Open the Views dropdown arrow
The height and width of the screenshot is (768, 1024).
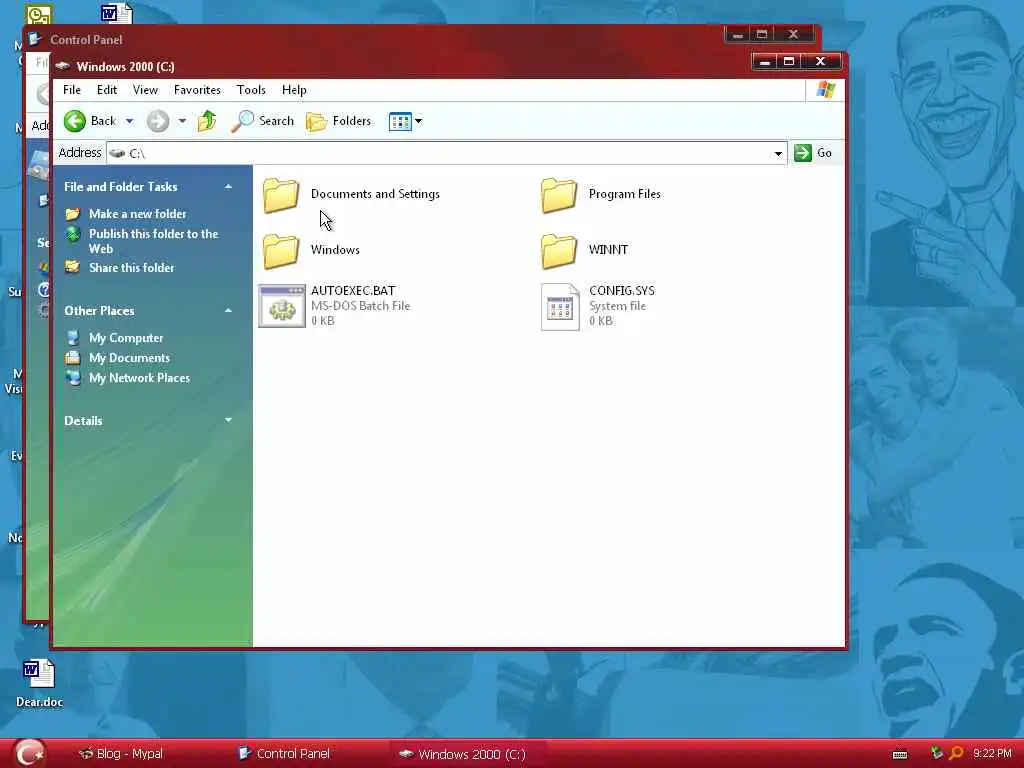pyautogui.click(x=419, y=121)
